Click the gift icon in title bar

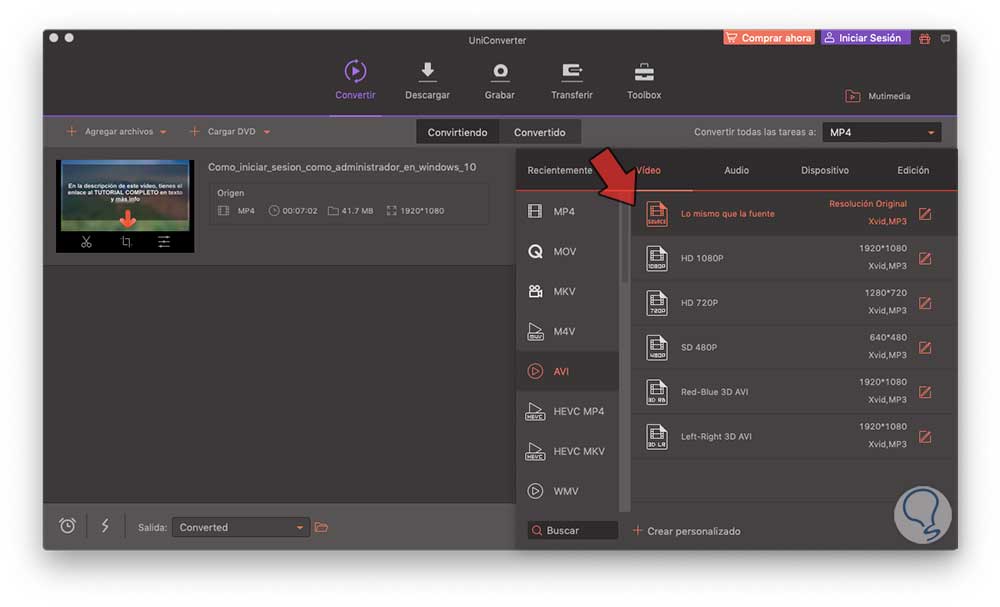click(925, 39)
